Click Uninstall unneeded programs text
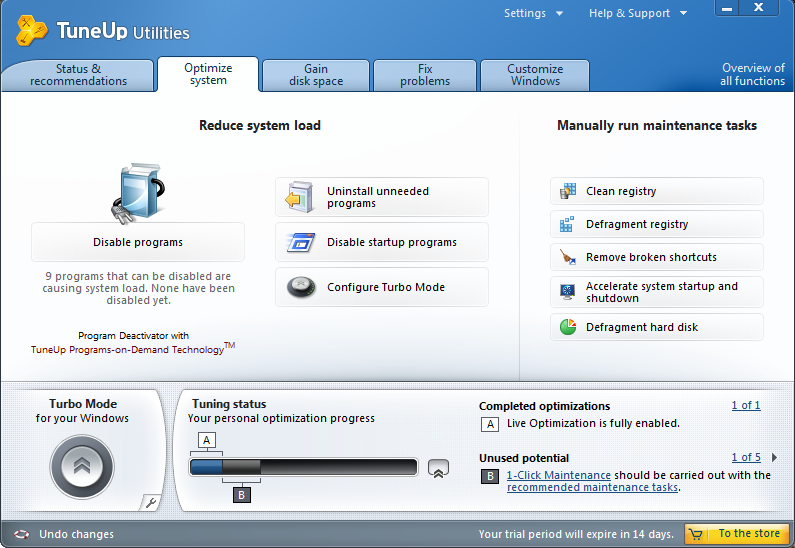 (378, 197)
